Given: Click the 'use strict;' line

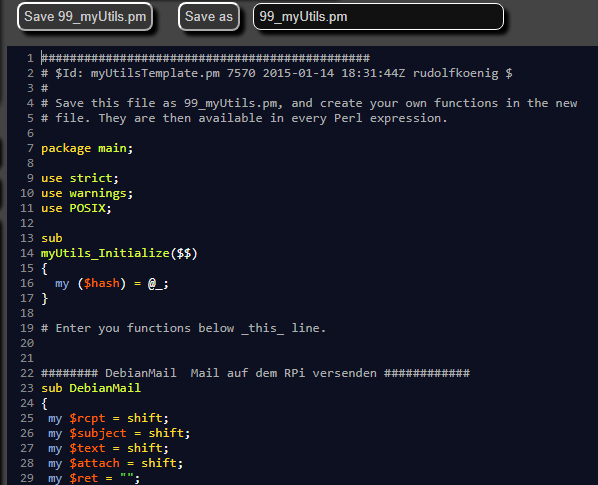Looking at the screenshot, I should coord(80,178).
